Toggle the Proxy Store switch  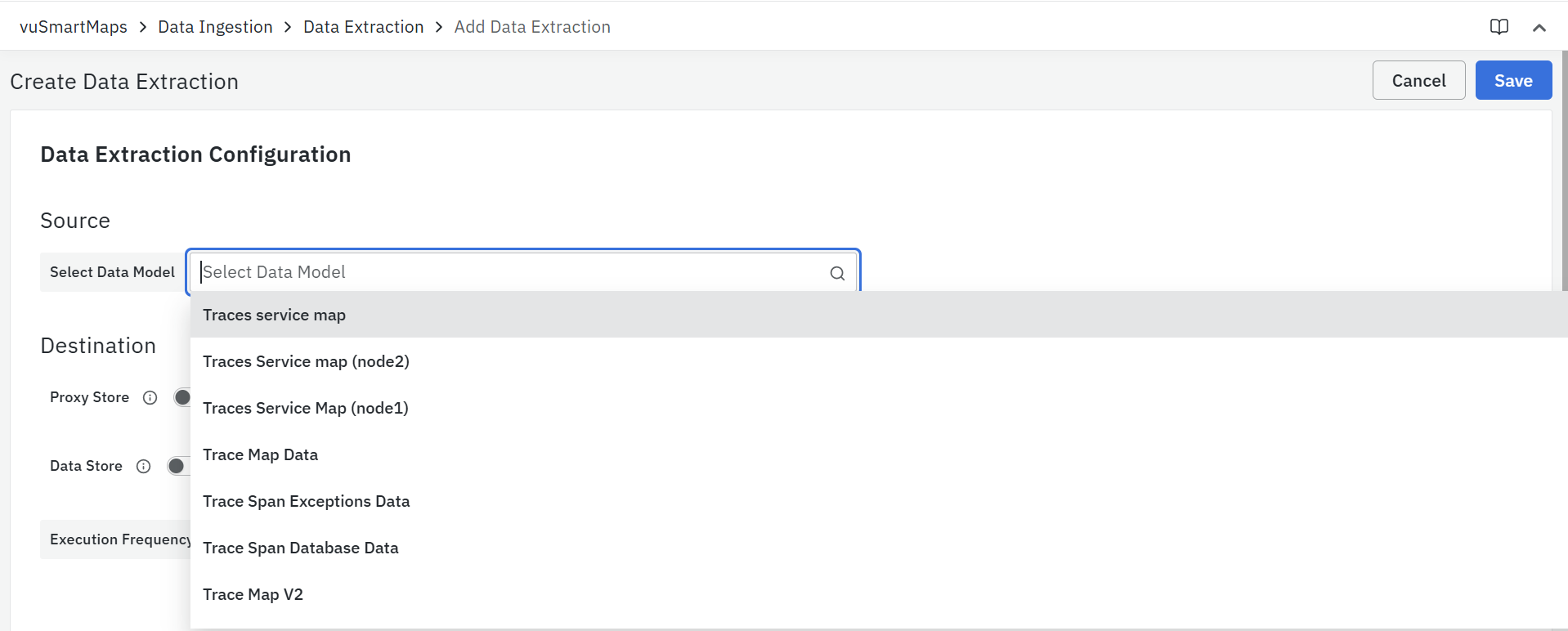(183, 397)
